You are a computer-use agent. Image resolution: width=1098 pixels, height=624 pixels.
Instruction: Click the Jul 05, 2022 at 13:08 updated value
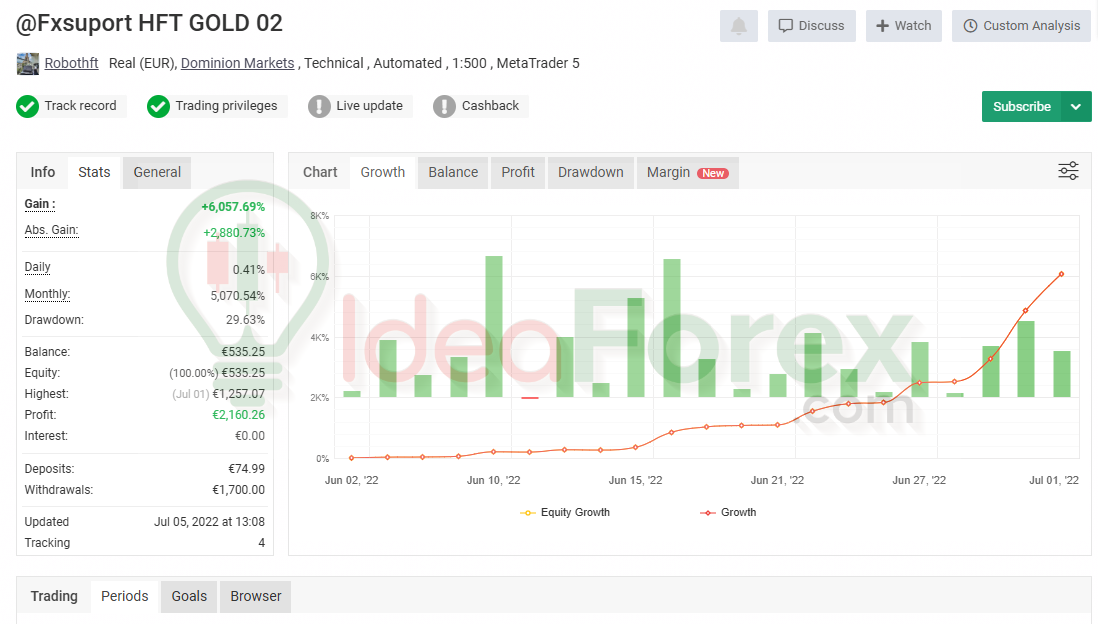pos(209,522)
